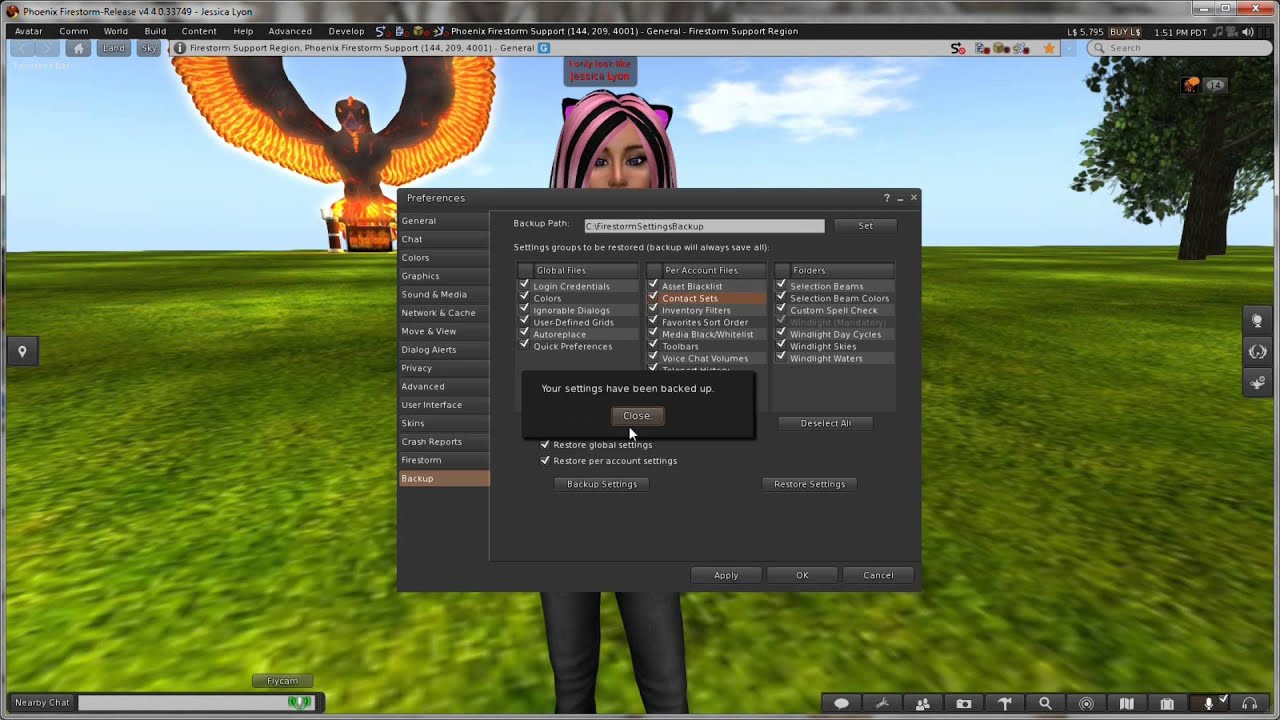Uncheck Ignorable Dialogs checkbox
The width and height of the screenshot is (1280, 720).
click(x=524, y=309)
